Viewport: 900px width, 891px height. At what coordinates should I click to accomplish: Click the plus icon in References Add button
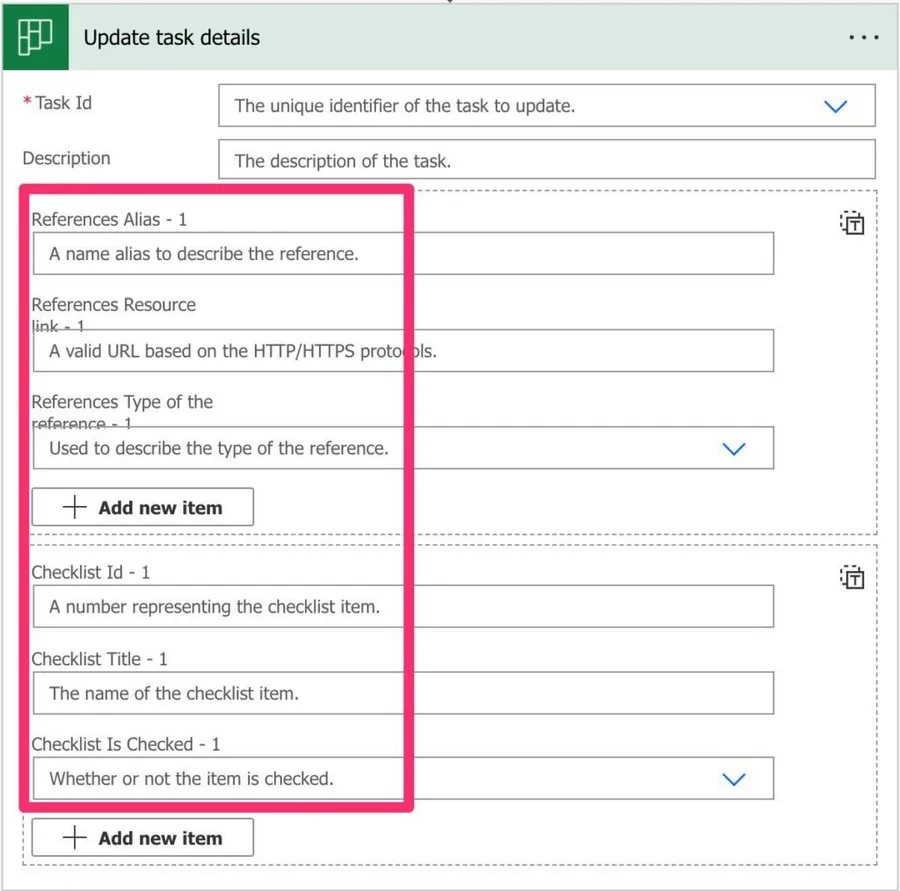point(75,507)
